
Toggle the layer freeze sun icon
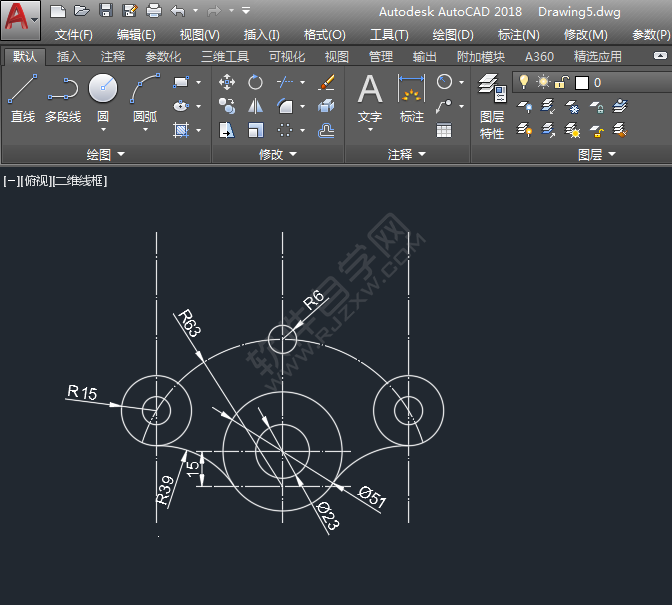[543, 82]
